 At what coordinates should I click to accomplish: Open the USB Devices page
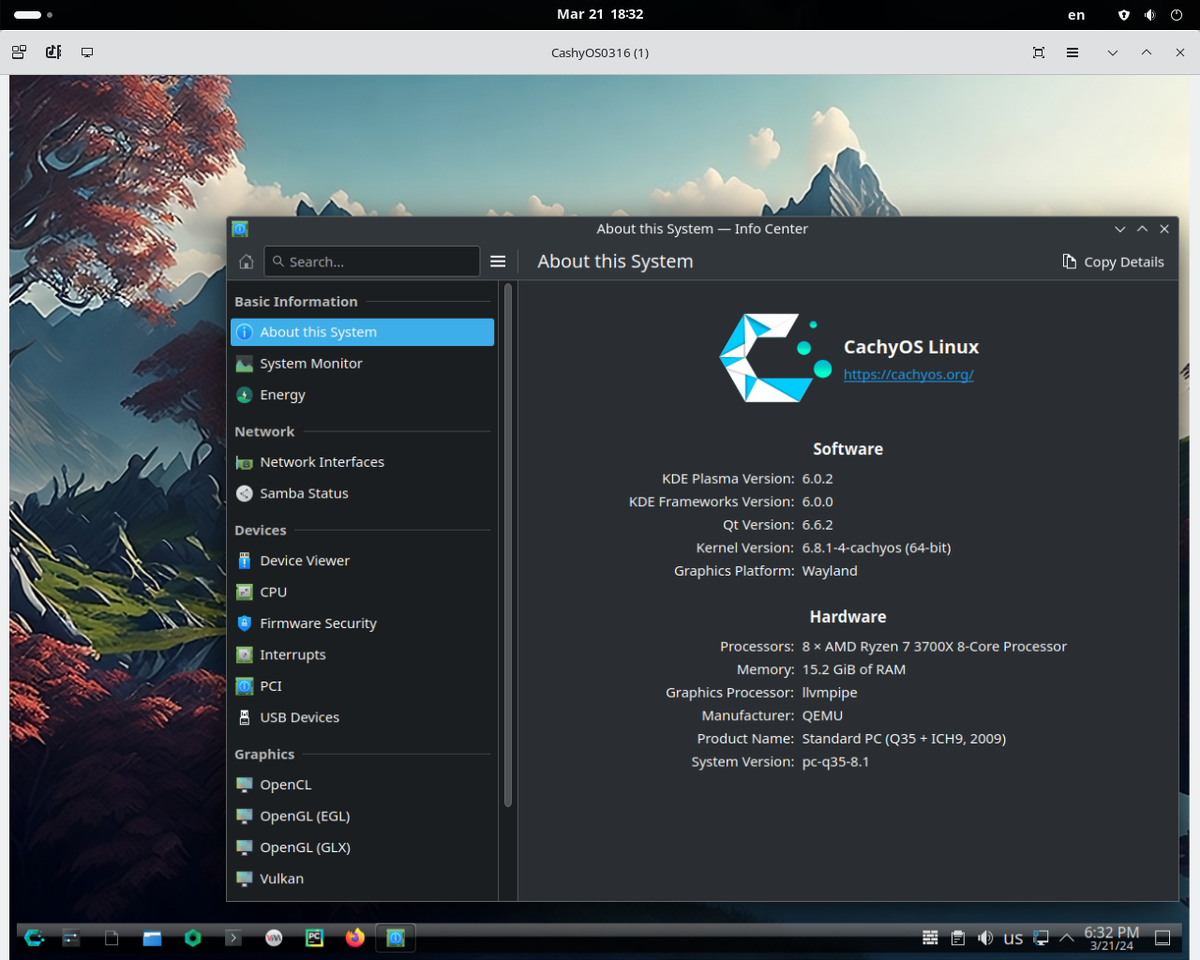coord(362,717)
